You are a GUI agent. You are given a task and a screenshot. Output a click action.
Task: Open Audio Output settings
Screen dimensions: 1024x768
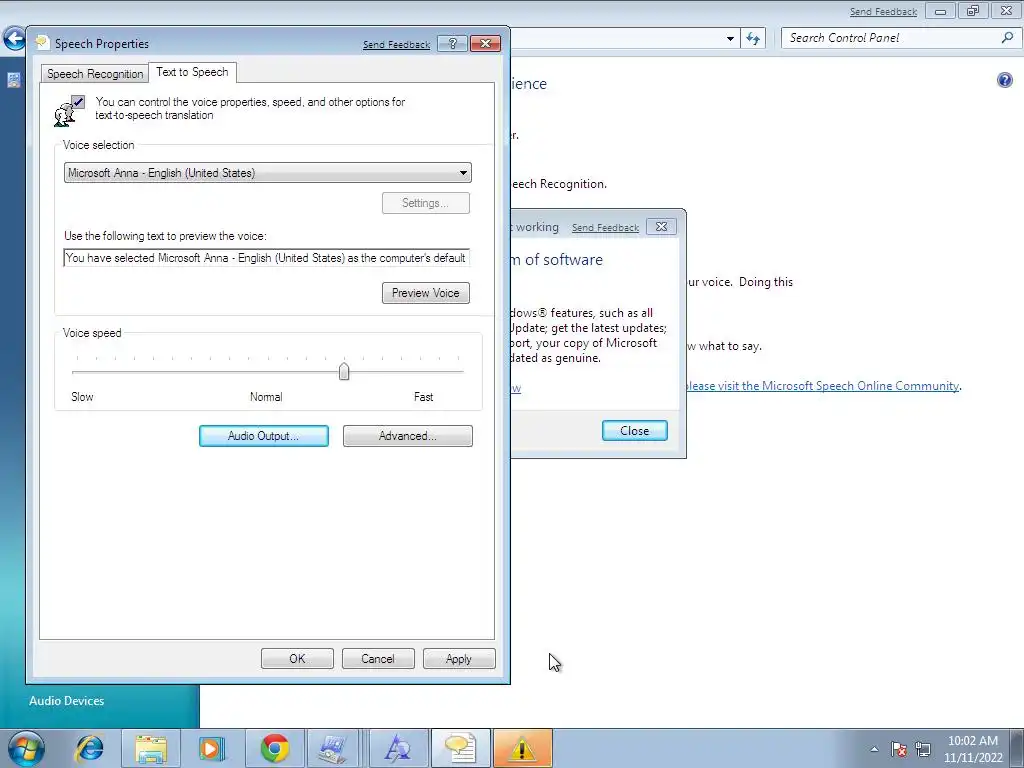pyautogui.click(x=264, y=436)
